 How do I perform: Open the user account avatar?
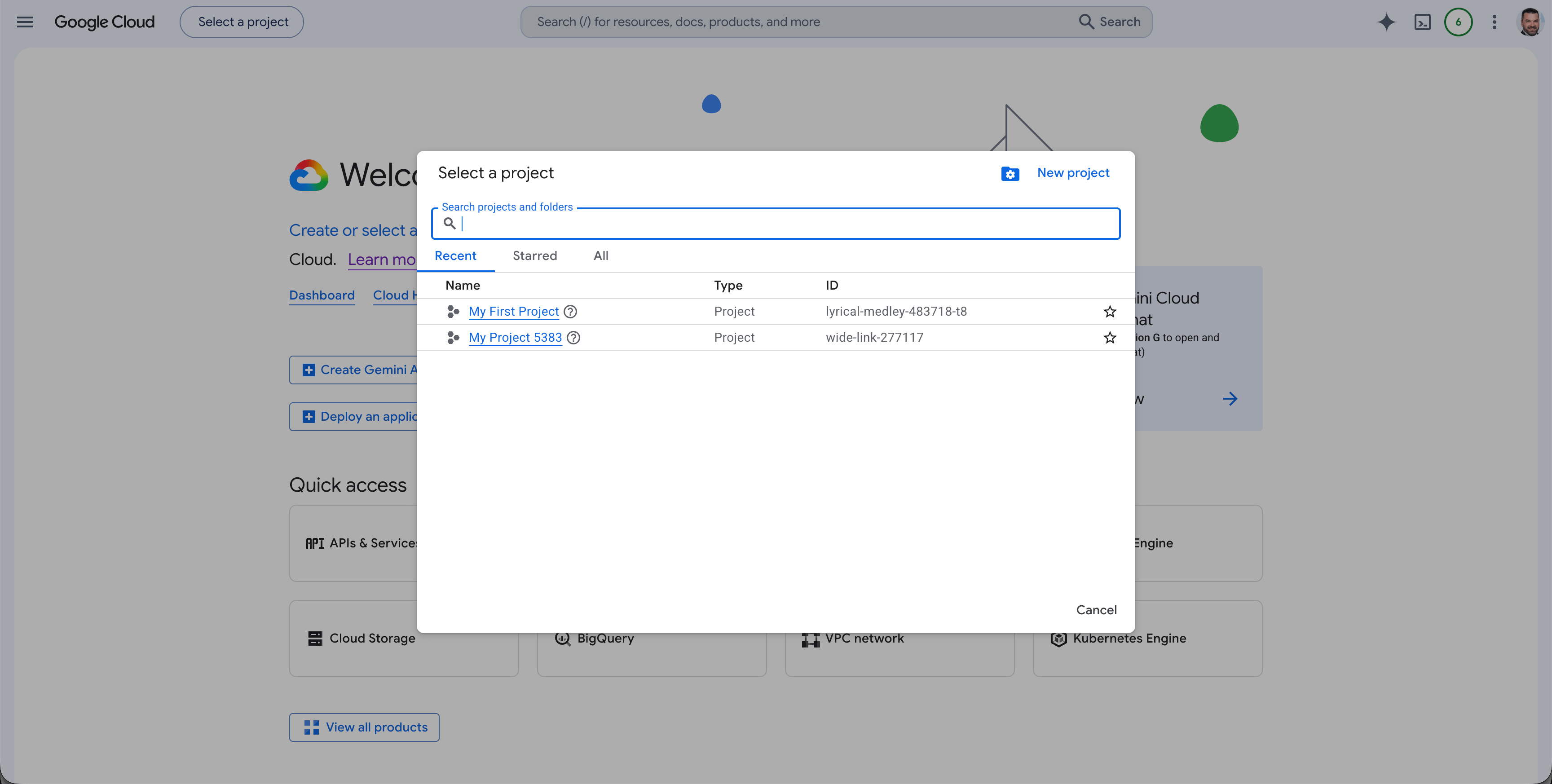pyautogui.click(x=1530, y=22)
